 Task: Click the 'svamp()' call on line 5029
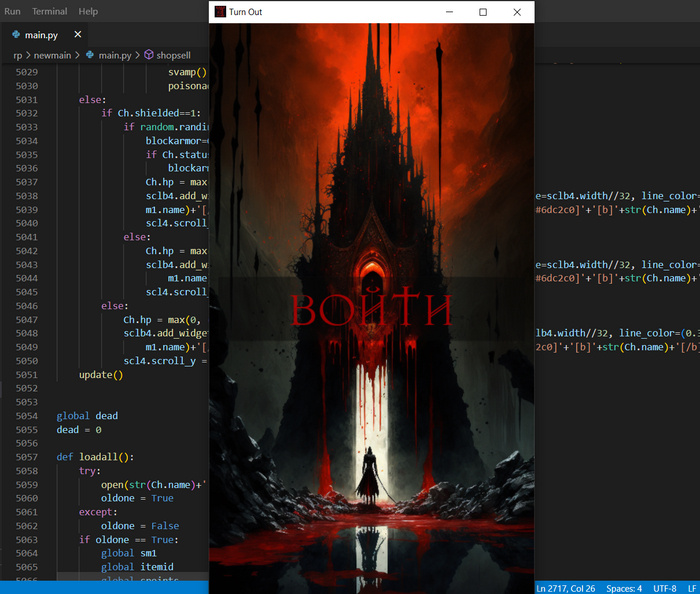tap(188, 72)
